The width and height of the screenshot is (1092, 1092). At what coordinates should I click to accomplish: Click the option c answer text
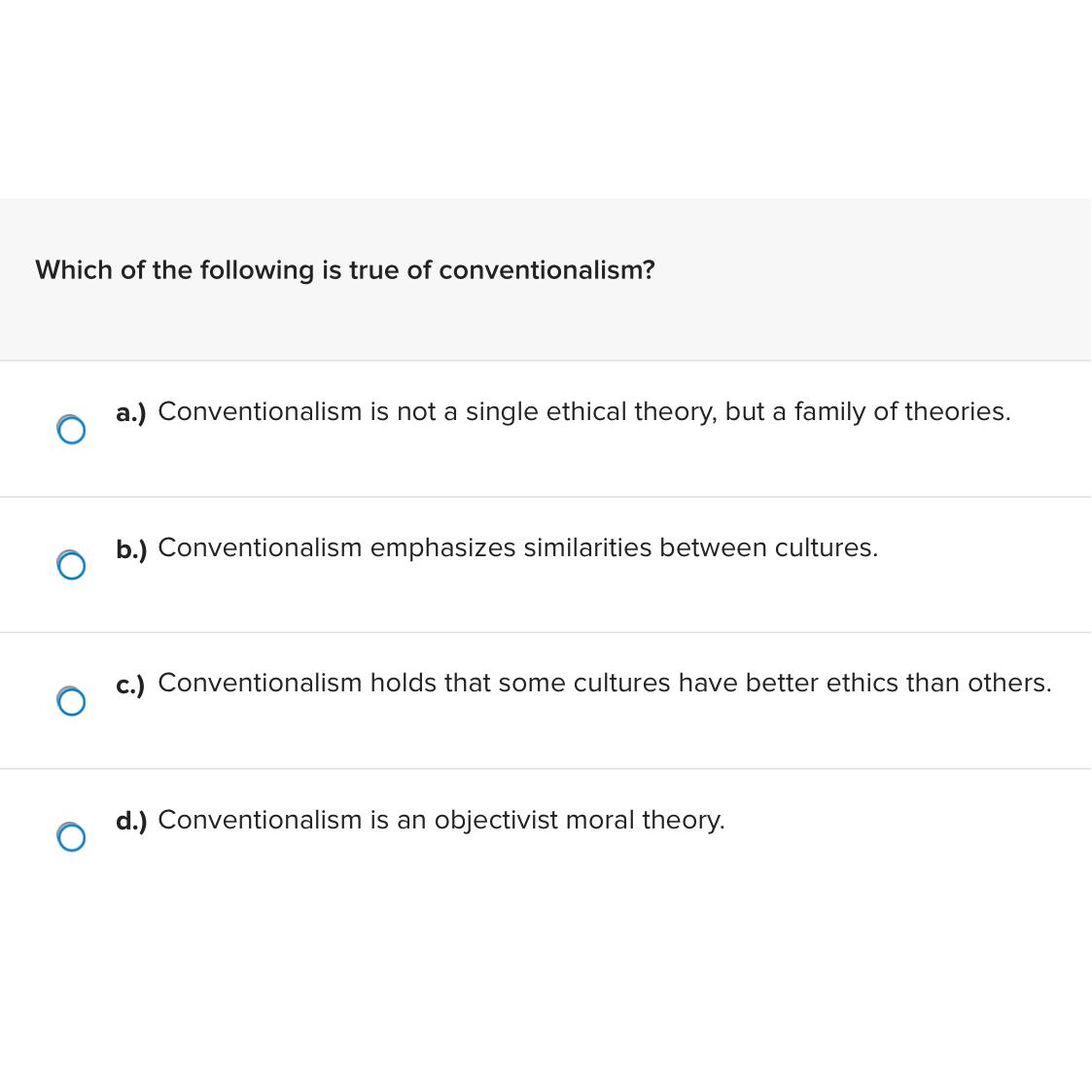pos(605,684)
